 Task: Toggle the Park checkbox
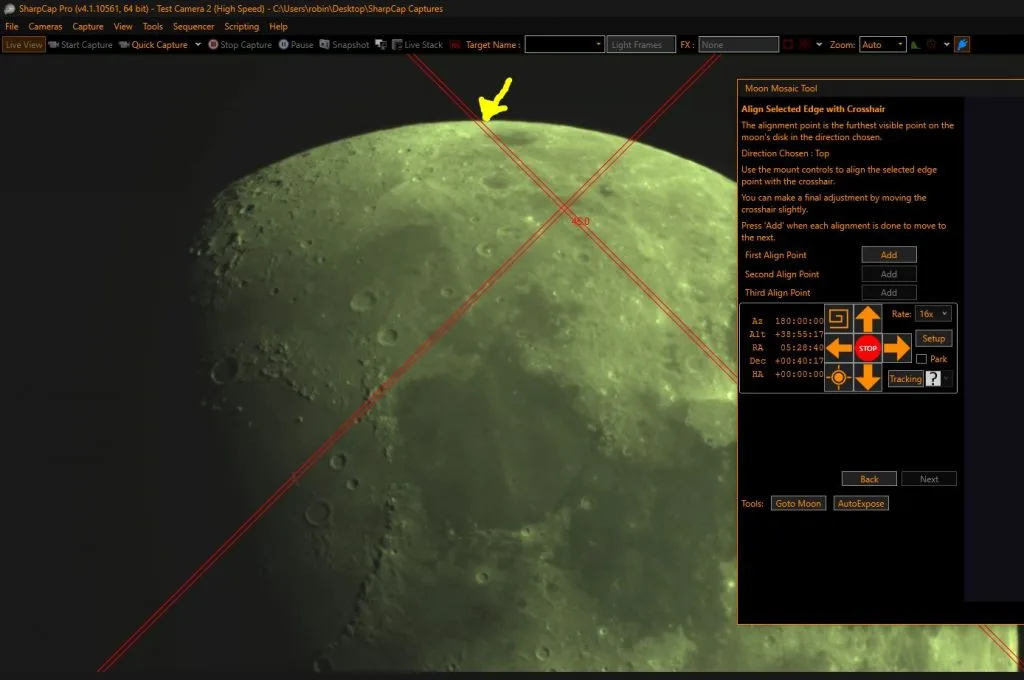[x=921, y=359]
